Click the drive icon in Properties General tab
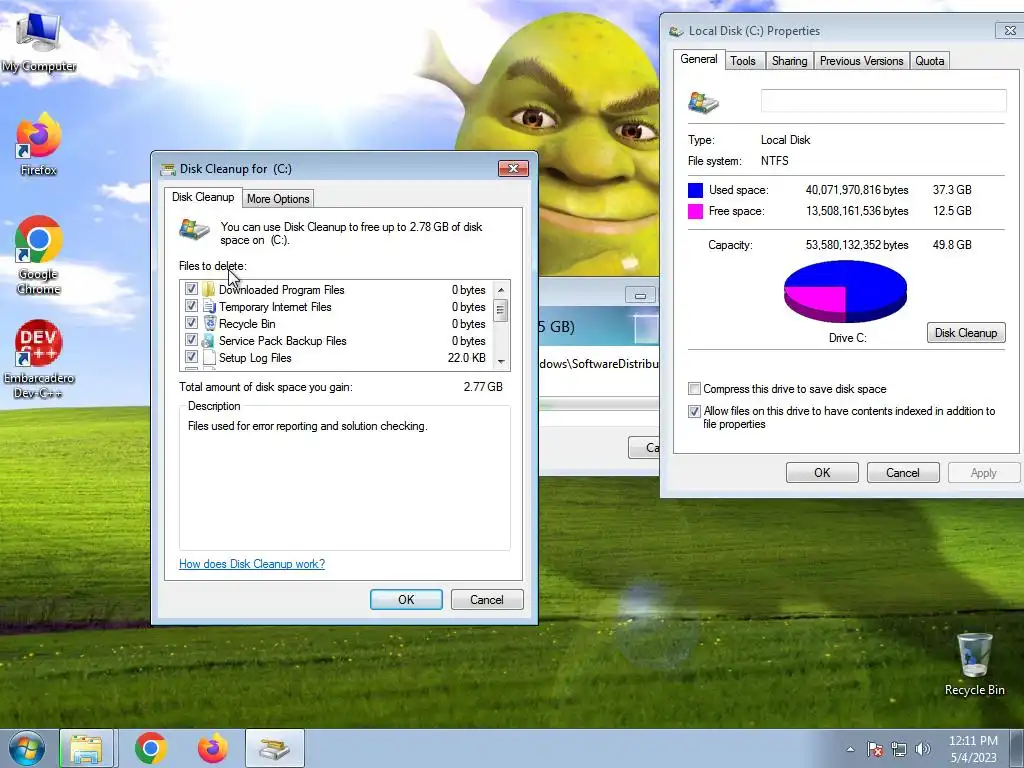This screenshot has height=768, width=1024. tap(704, 102)
